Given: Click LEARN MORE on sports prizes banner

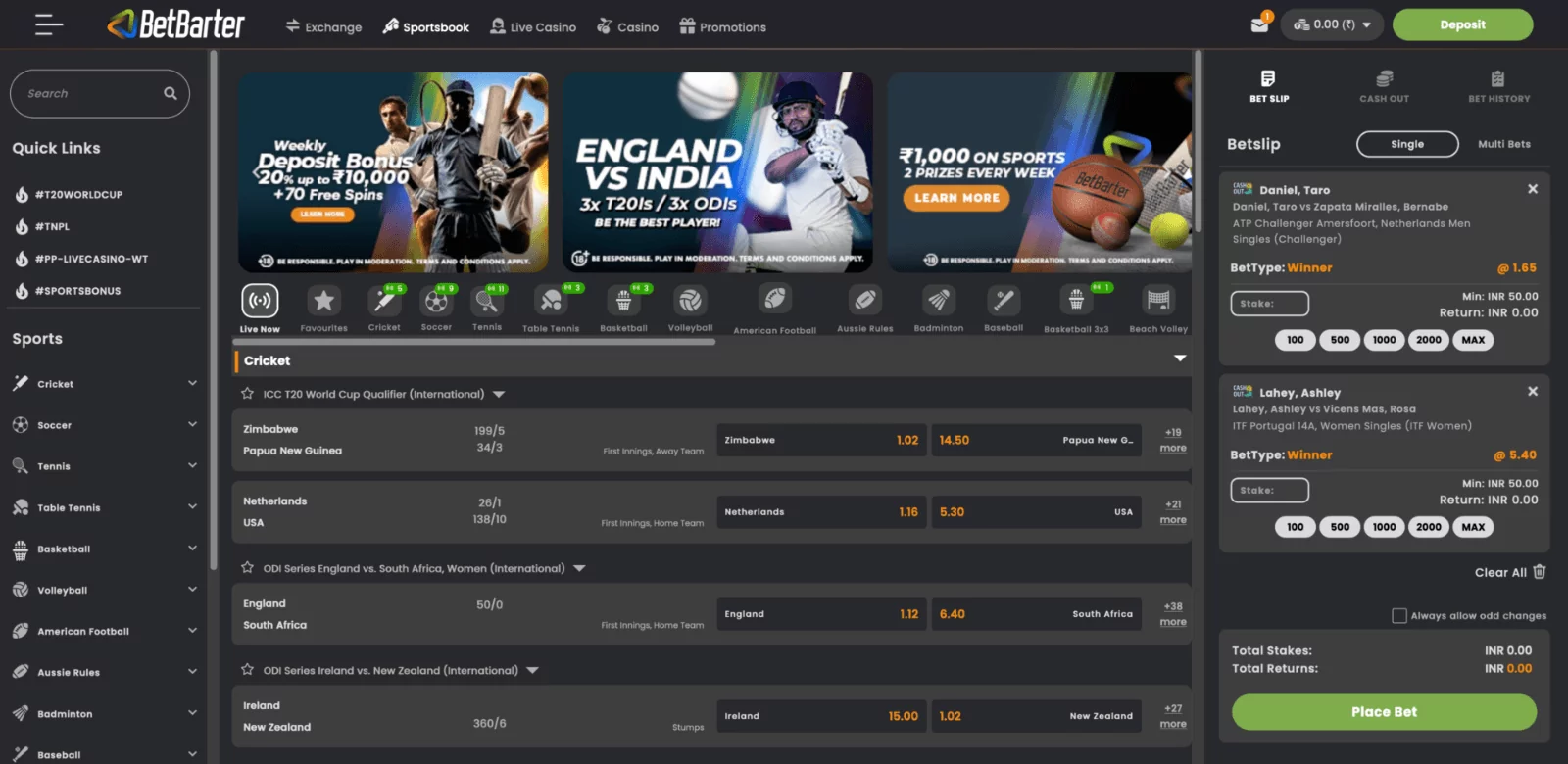Looking at the screenshot, I should tap(956, 198).
